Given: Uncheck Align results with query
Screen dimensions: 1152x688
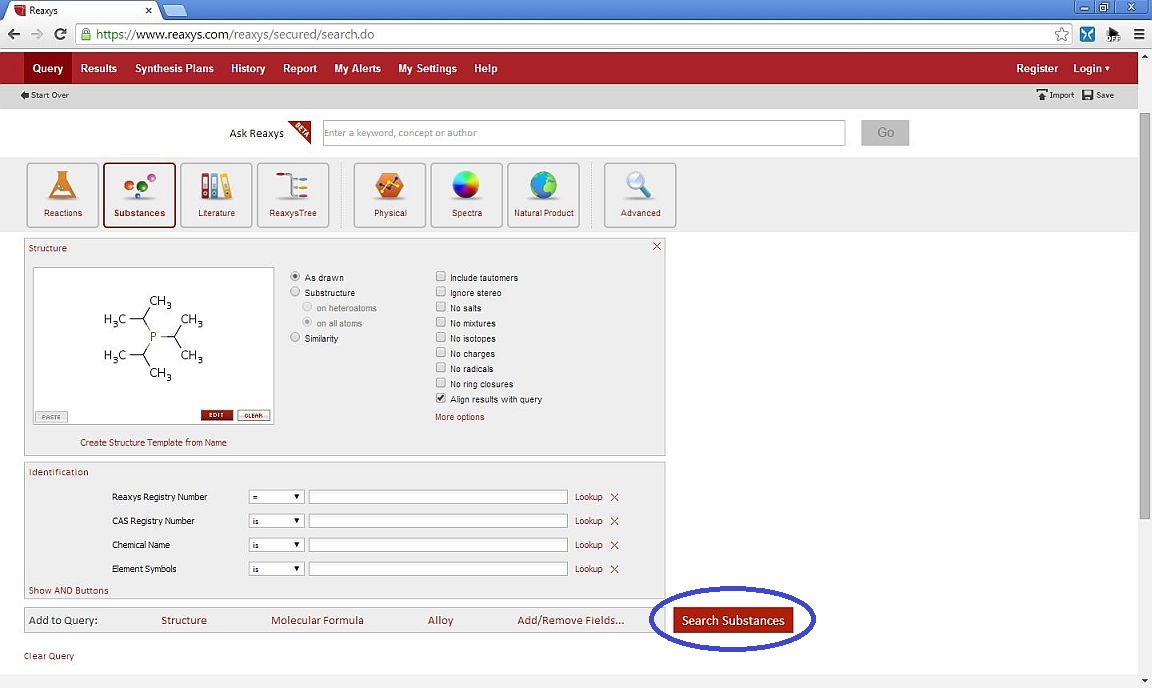Looking at the screenshot, I should pyautogui.click(x=441, y=398).
